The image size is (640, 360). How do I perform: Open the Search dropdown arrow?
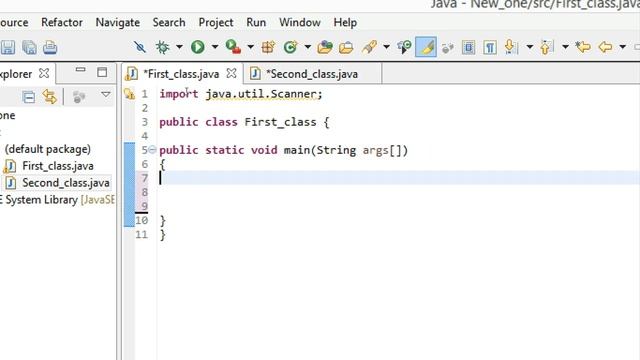coord(386,47)
